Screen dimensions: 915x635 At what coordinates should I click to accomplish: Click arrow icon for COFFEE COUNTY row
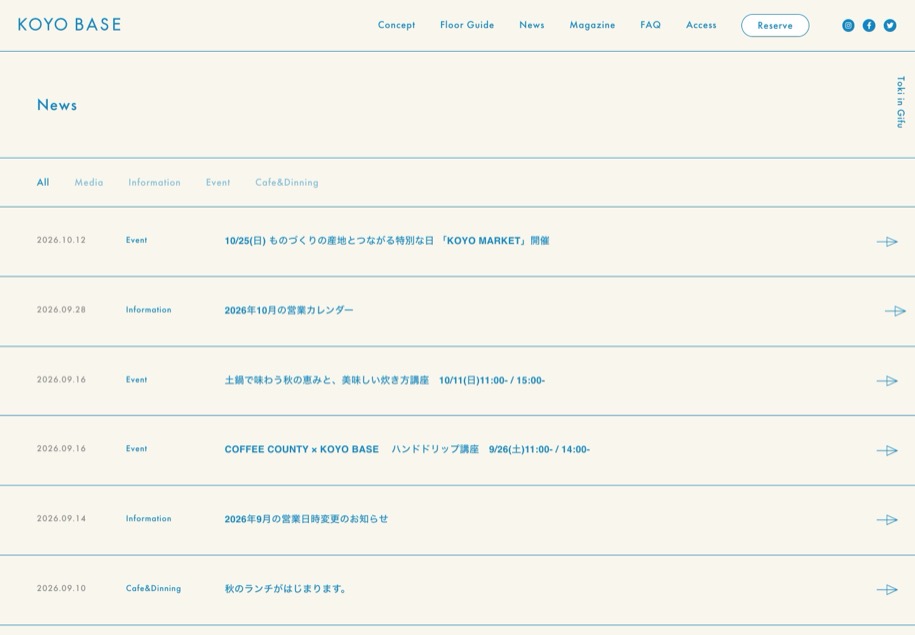[x=887, y=450]
